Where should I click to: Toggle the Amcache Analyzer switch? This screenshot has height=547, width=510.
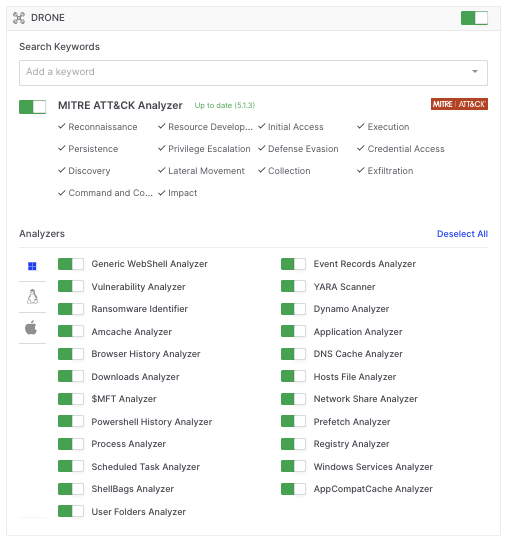(71, 331)
